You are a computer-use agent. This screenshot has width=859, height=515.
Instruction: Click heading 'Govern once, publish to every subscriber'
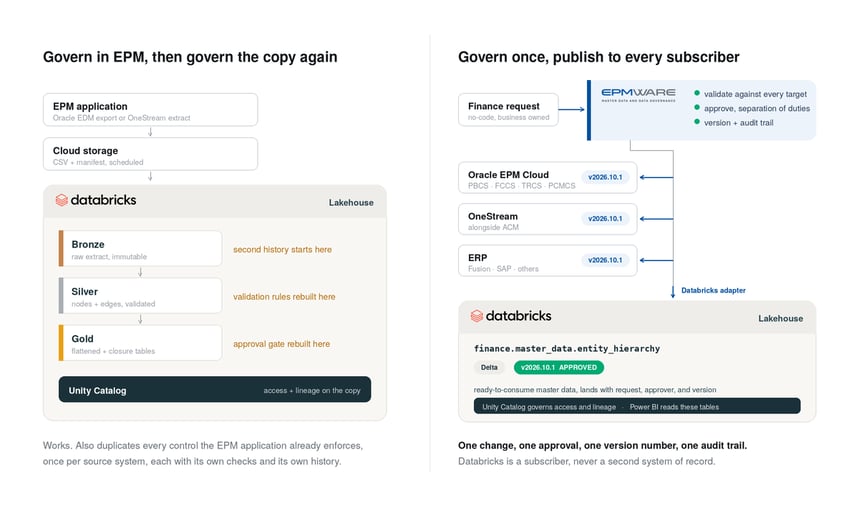pos(599,57)
